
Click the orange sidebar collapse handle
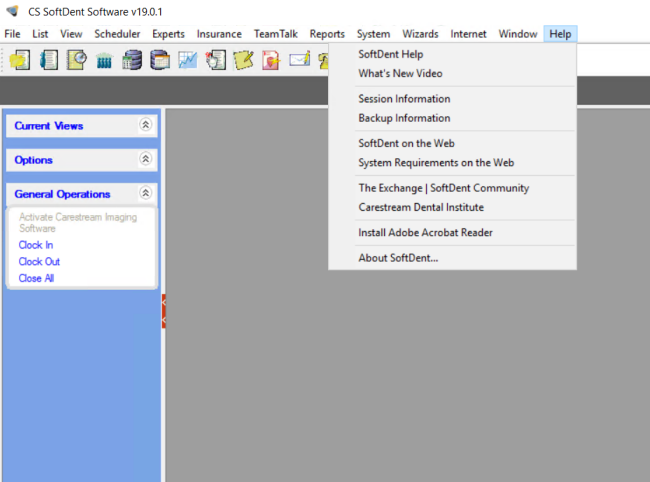point(164,311)
